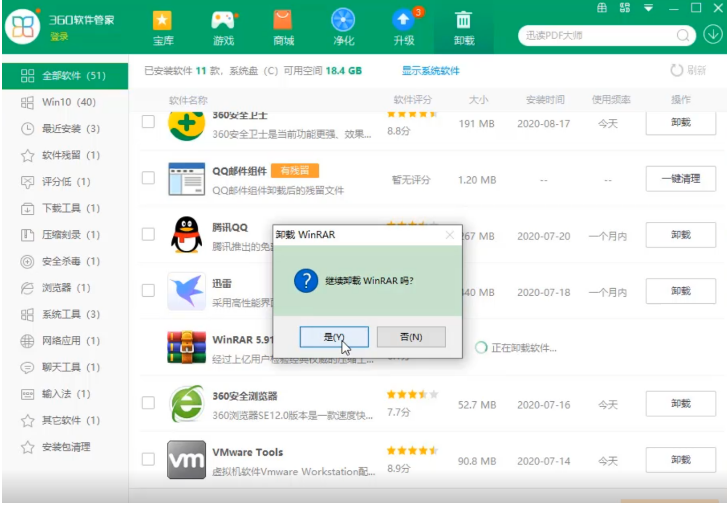The height and width of the screenshot is (505, 727).
Task: Click the 显示系统软件 link
Action: 430,71
